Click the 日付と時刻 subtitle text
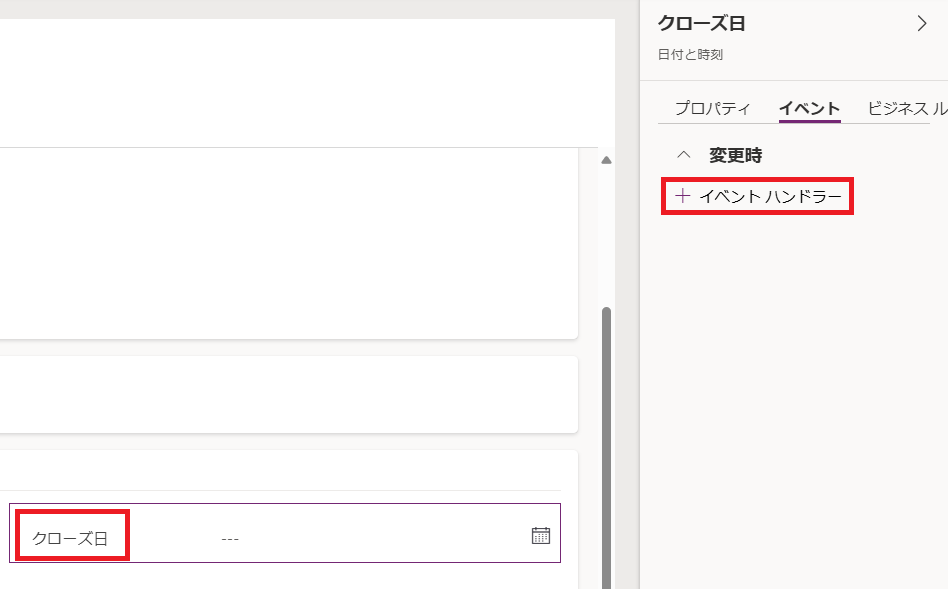This screenshot has height=589, width=948. coord(690,54)
